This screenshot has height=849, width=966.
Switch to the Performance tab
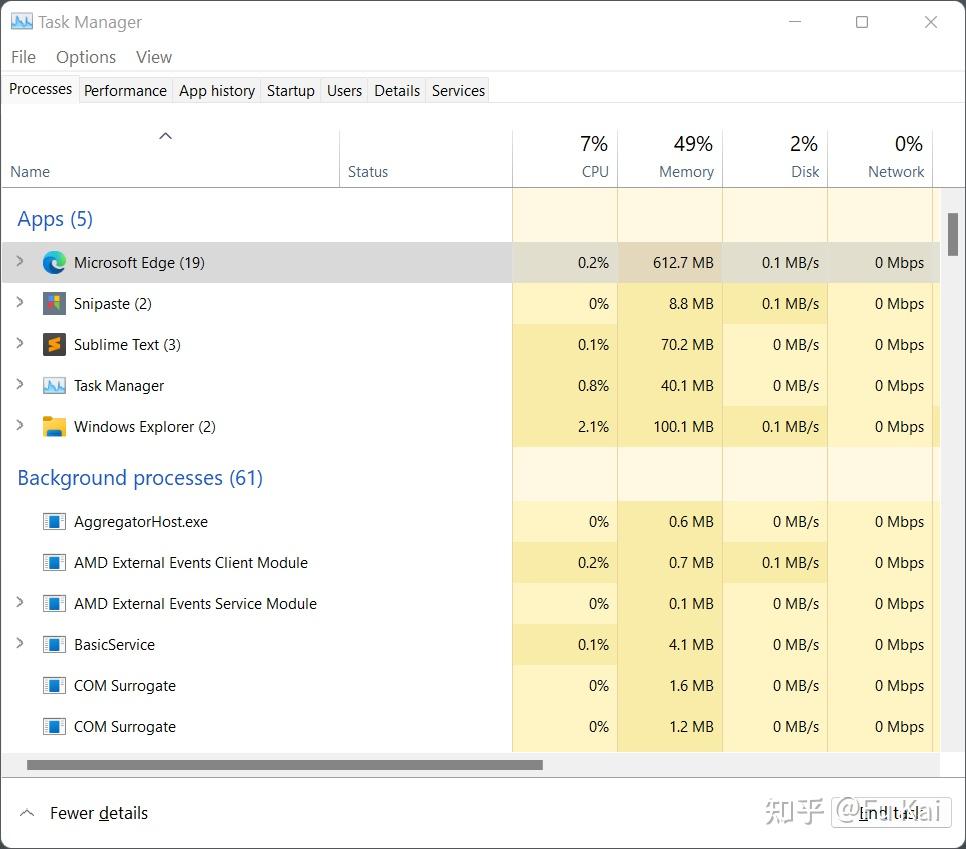coord(125,91)
